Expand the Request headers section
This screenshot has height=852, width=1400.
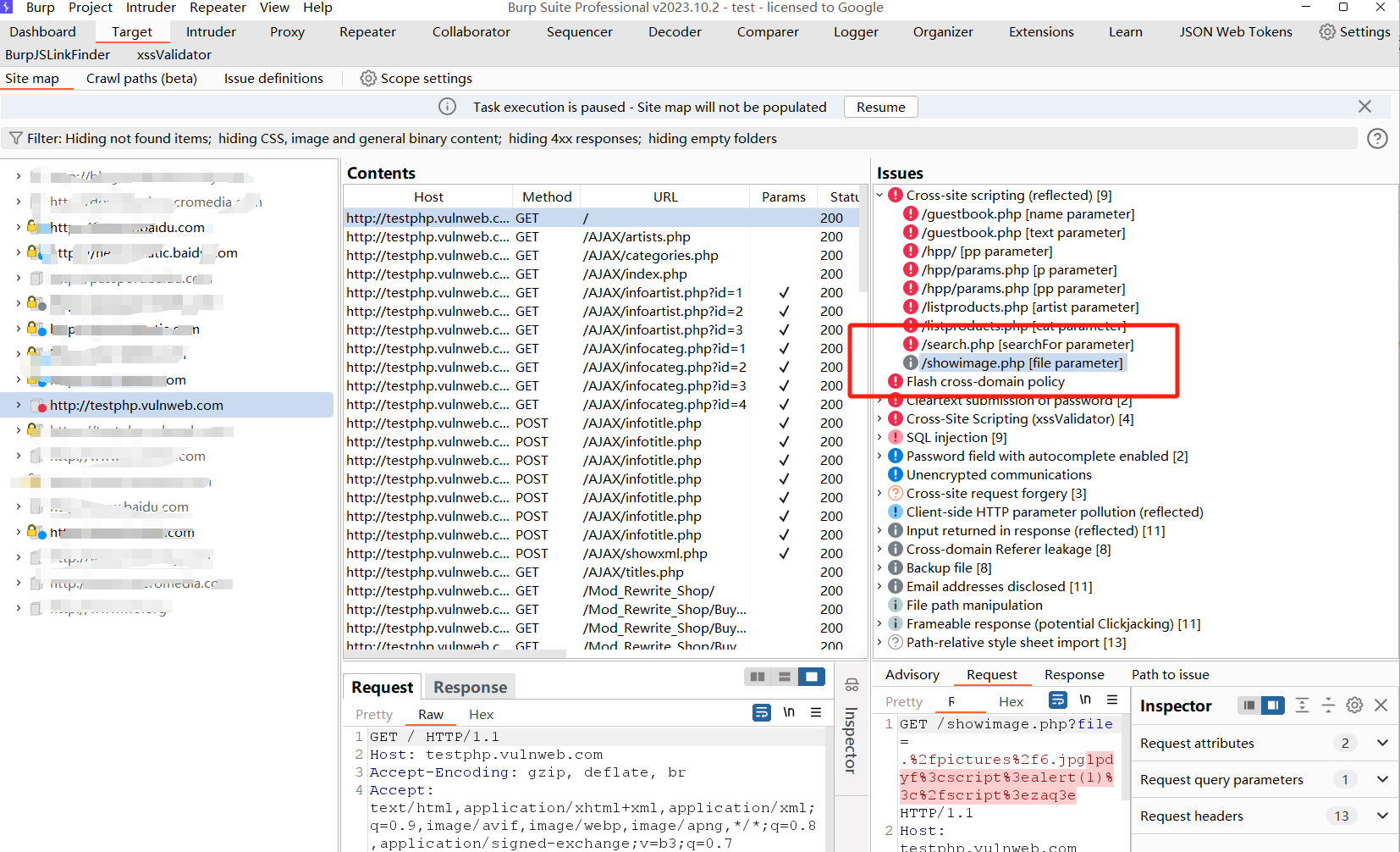click(x=1381, y=816)
